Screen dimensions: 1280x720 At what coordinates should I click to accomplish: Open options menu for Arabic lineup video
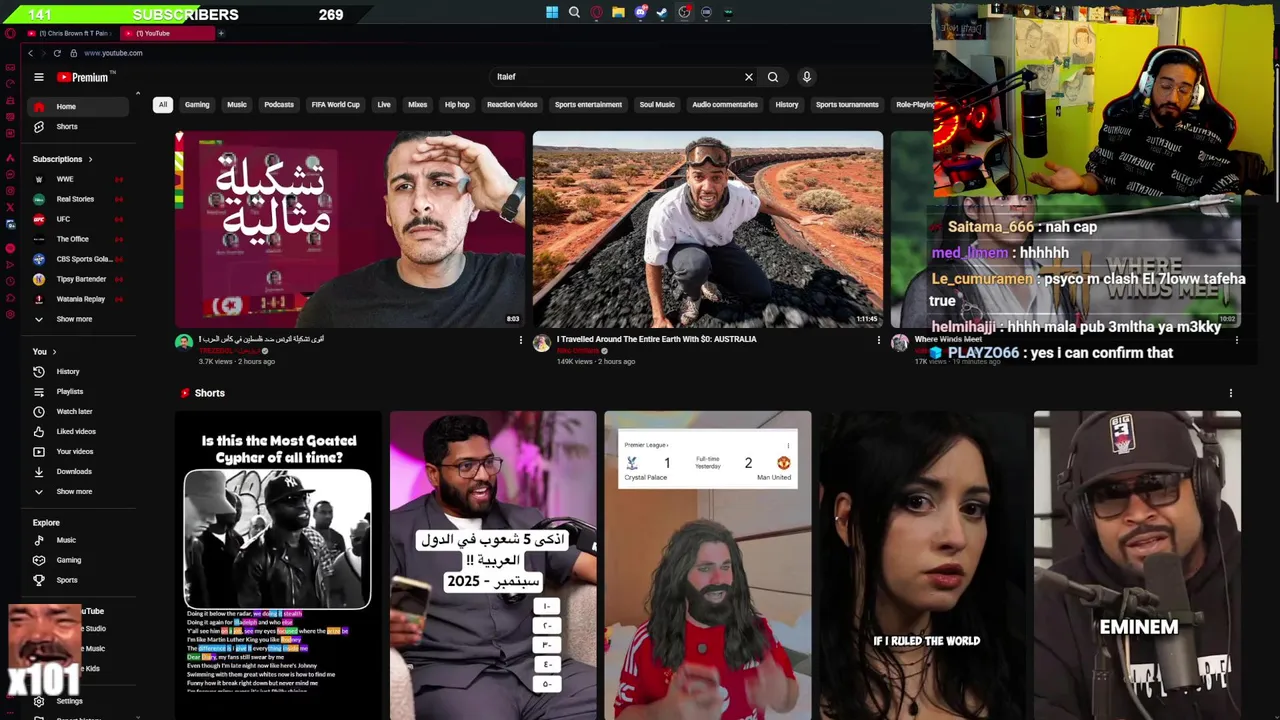coord(520,340)
